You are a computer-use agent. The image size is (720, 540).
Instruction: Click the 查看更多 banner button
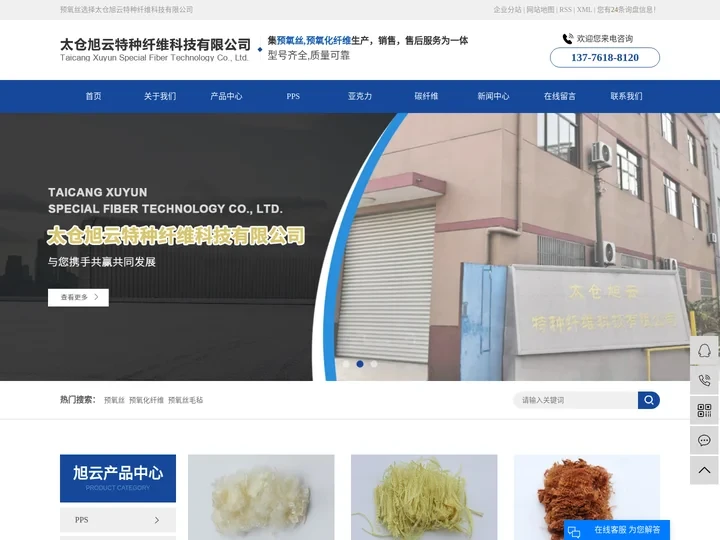[x=79, y=297]
